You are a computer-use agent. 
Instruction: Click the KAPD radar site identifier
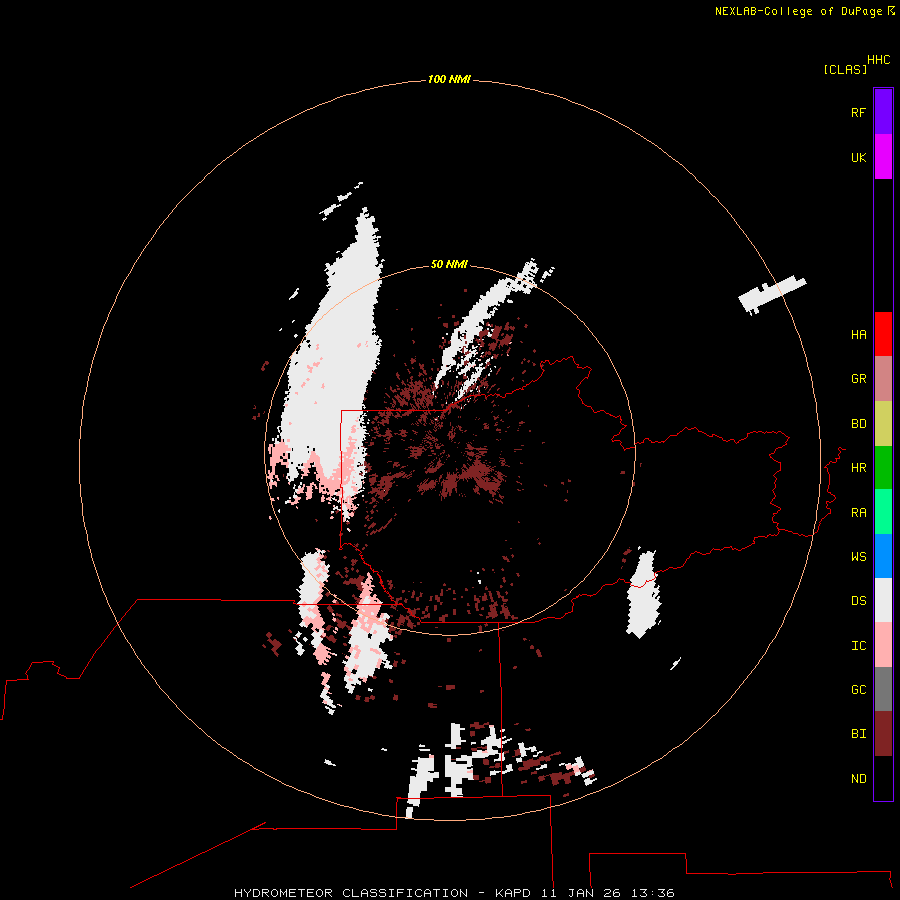[x=513, y=893]
